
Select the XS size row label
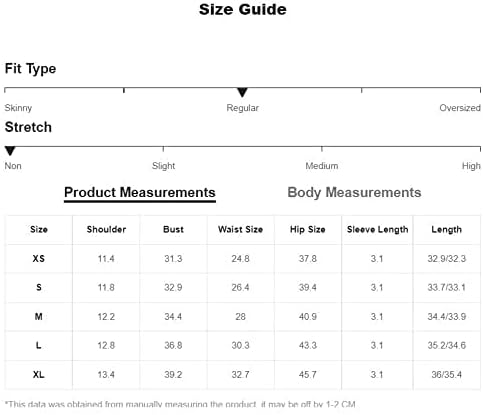pyautogui.click(x=39, y=259)
